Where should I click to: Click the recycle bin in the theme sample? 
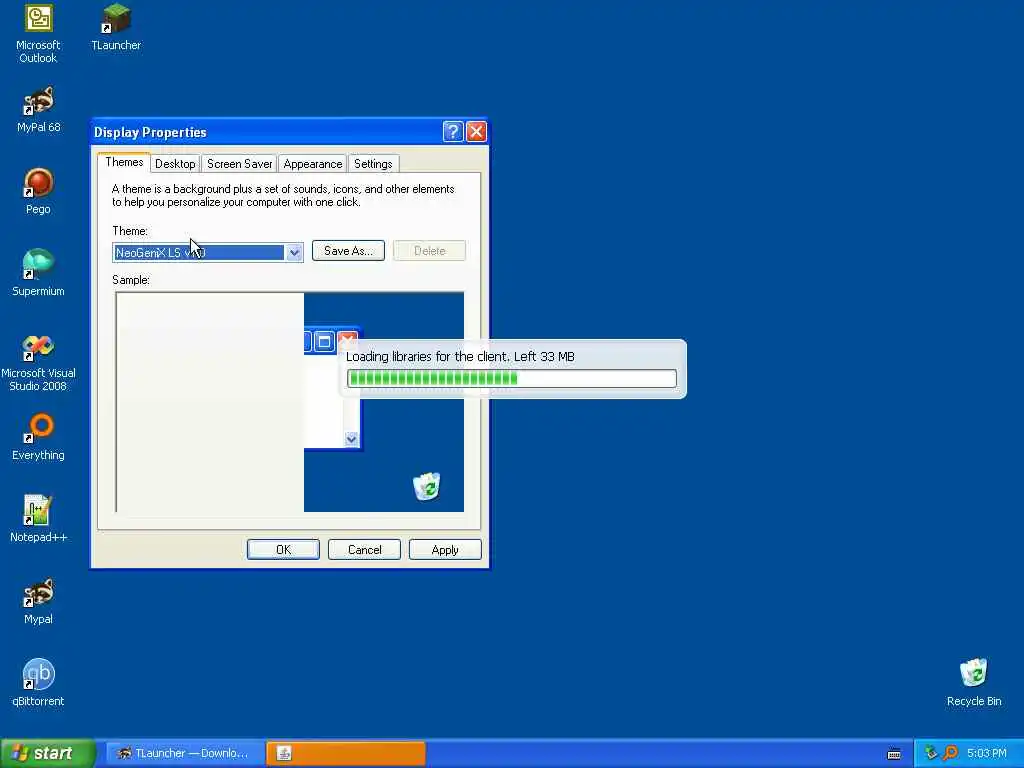(x=426, y=487)
